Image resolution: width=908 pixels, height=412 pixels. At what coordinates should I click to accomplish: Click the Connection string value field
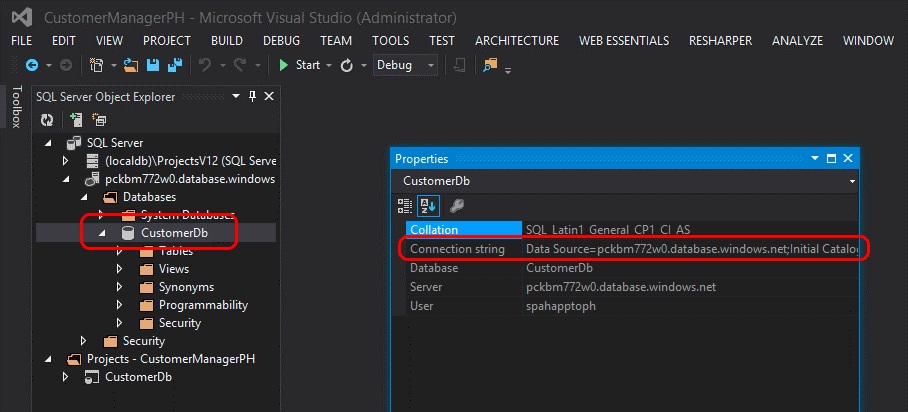(x=691, y=249)
